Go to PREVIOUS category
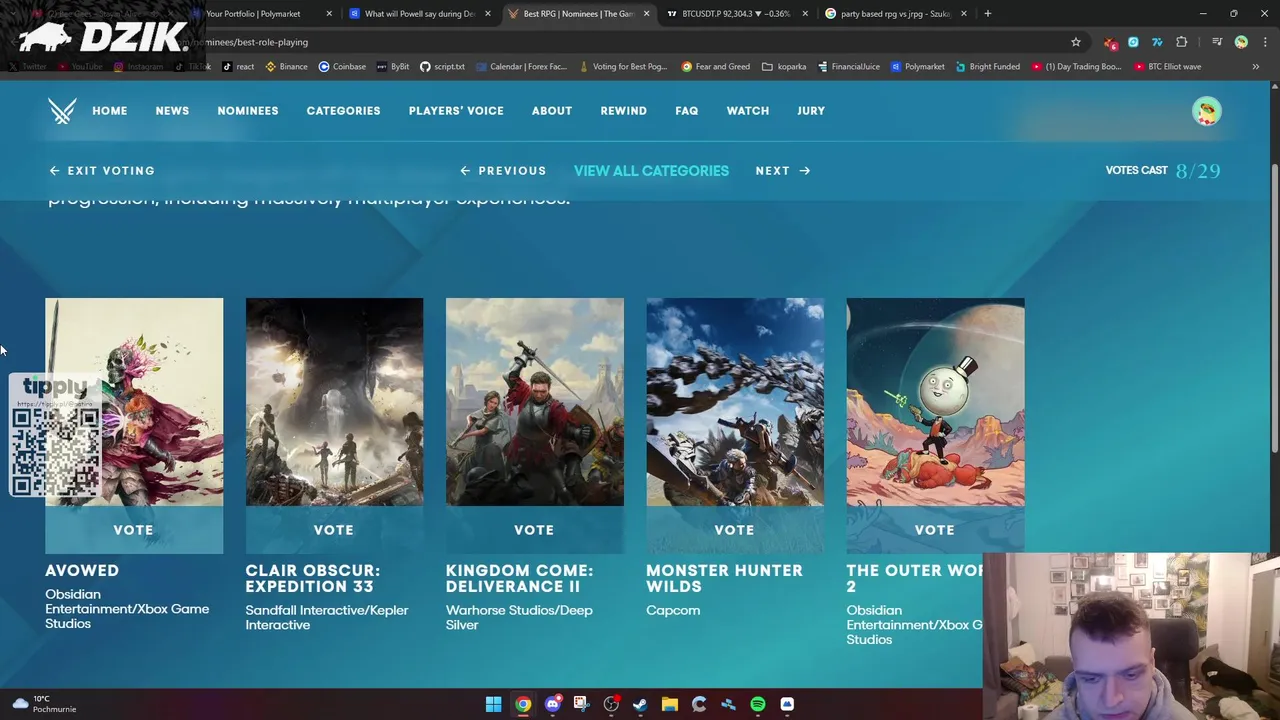The width and height of the screenshot is (1280, 720). [503, 171]
